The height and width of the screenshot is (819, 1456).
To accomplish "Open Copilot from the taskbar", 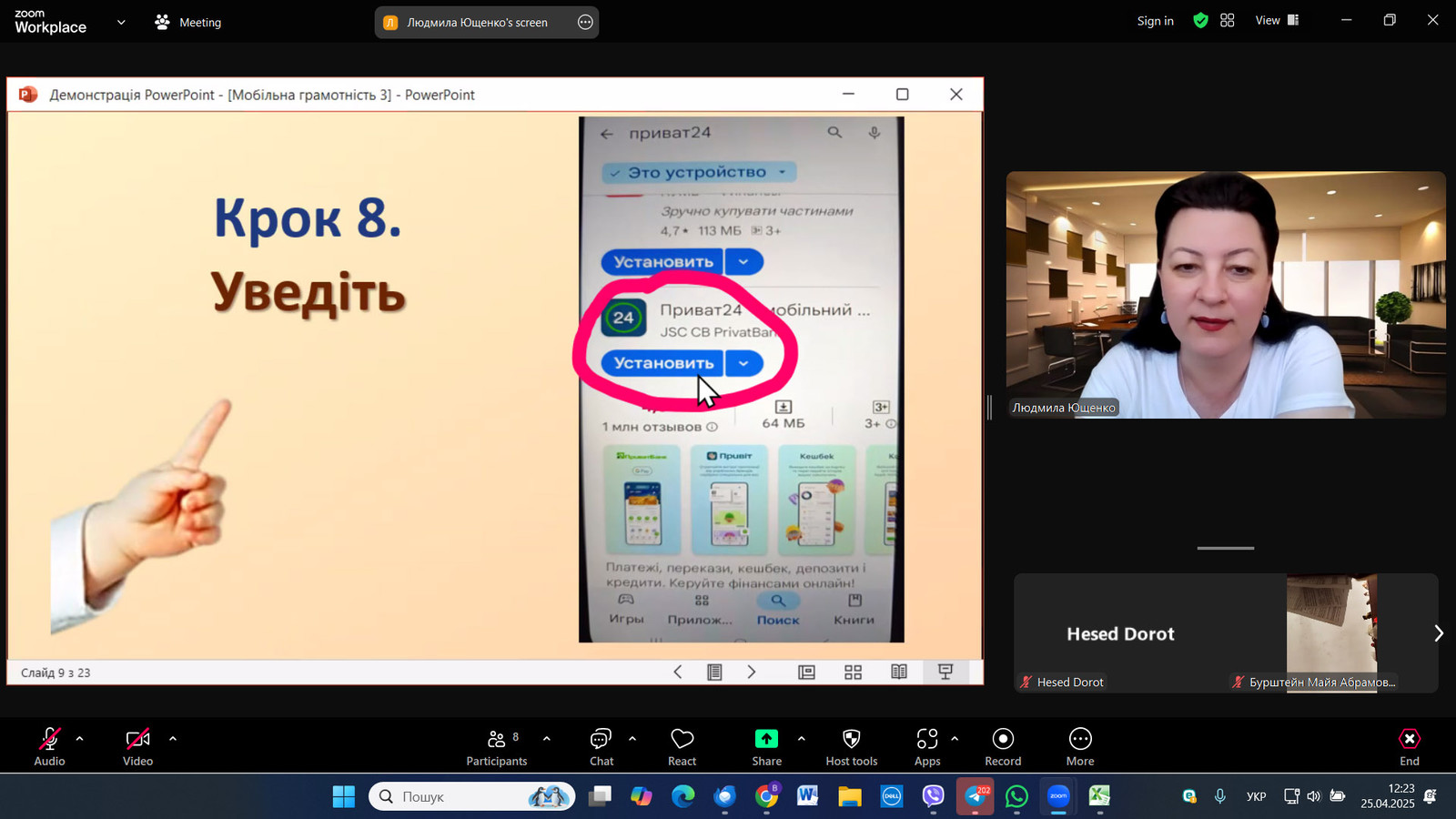I will [641, 796].
